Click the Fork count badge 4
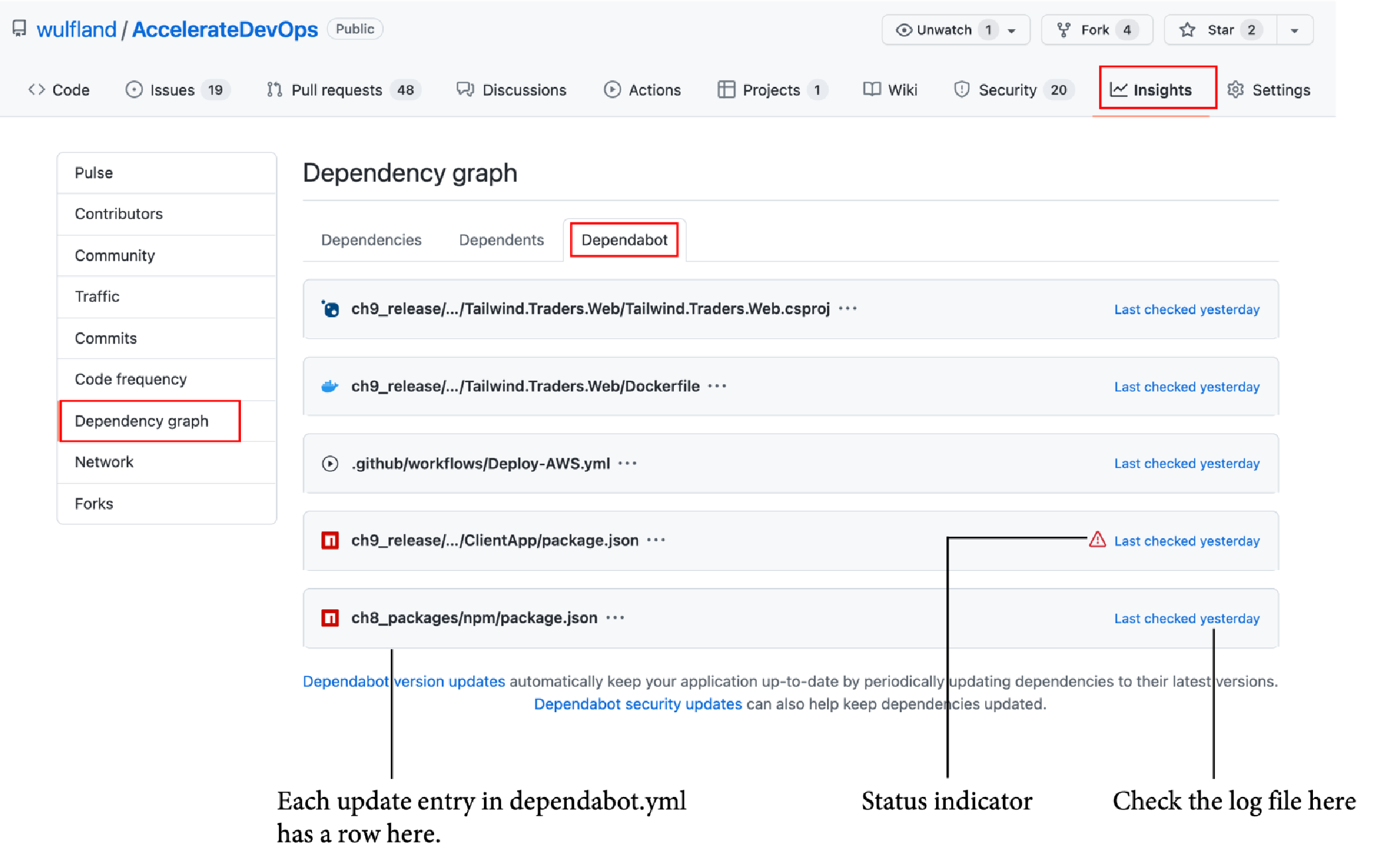The image size is (1382, 868). coord(1127,30)
